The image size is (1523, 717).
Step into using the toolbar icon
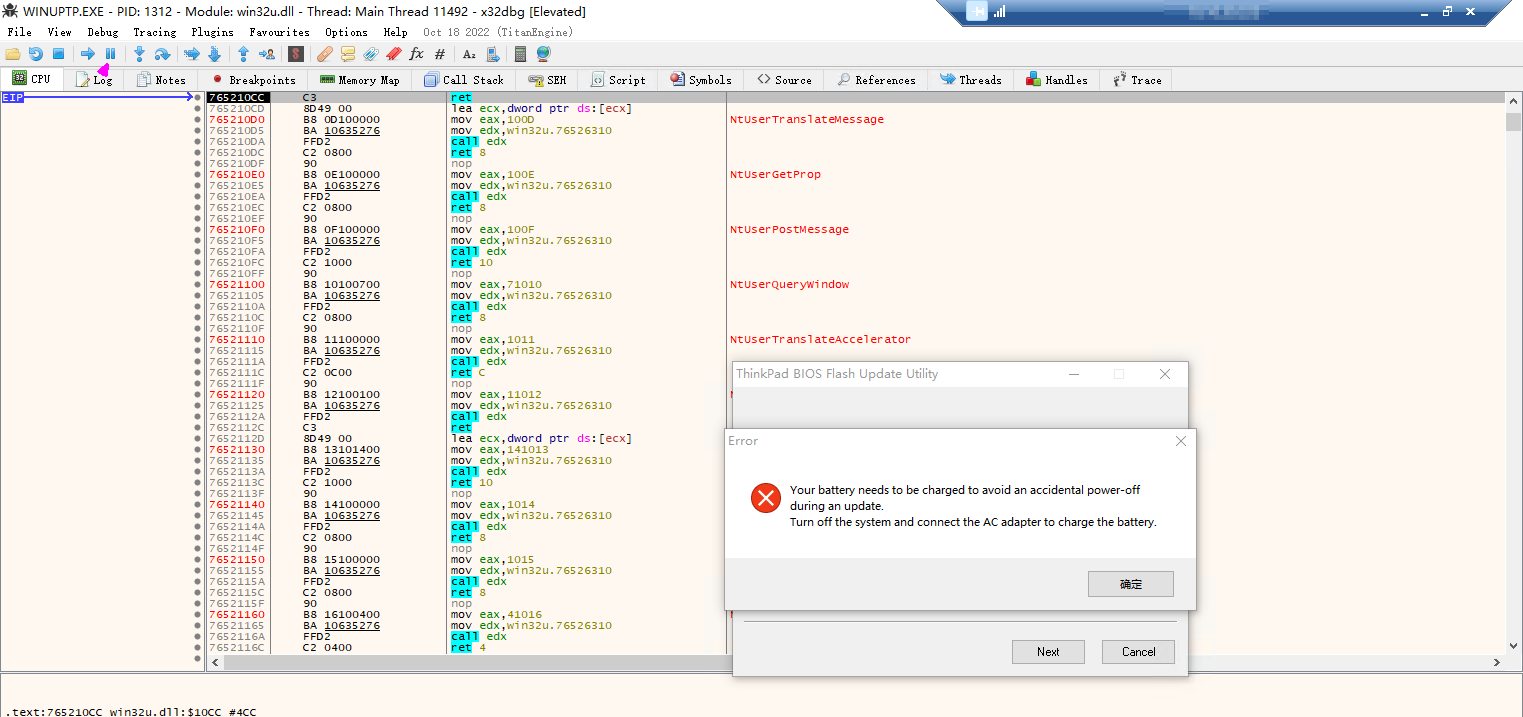click(x=140, y=54)
